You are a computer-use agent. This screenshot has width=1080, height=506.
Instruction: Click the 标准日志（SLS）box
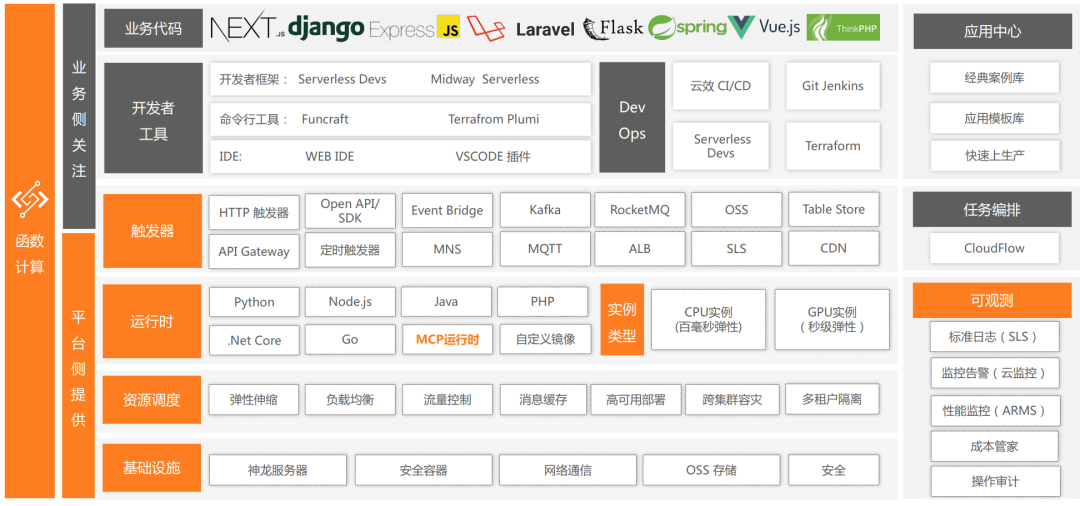[x=994, y=337]
